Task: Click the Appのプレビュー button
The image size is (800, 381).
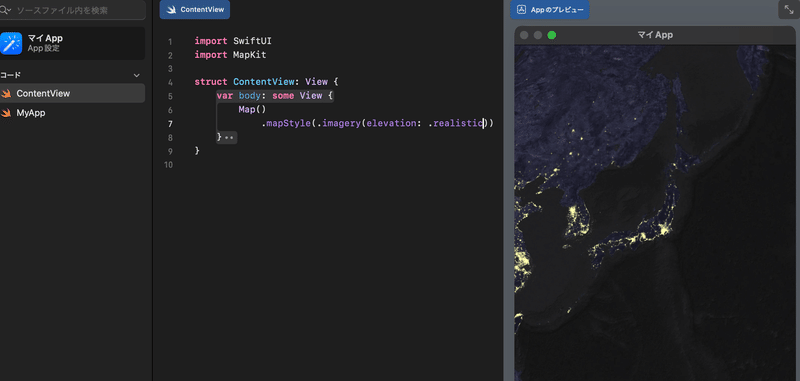Action: click(x=549, y=10)
